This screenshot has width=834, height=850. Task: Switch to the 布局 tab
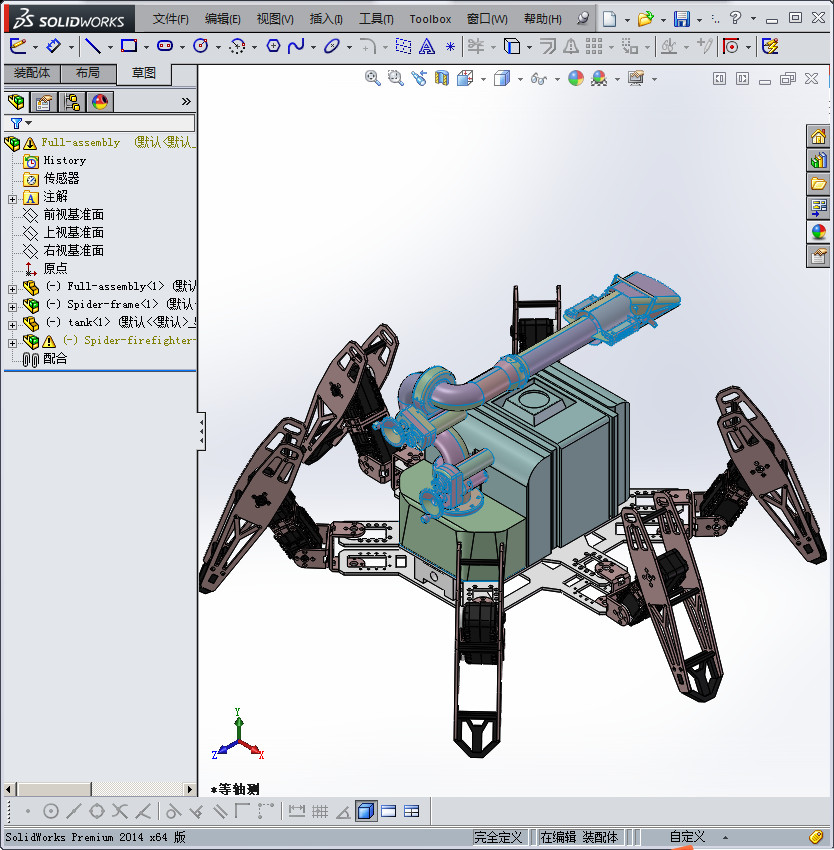90,73
